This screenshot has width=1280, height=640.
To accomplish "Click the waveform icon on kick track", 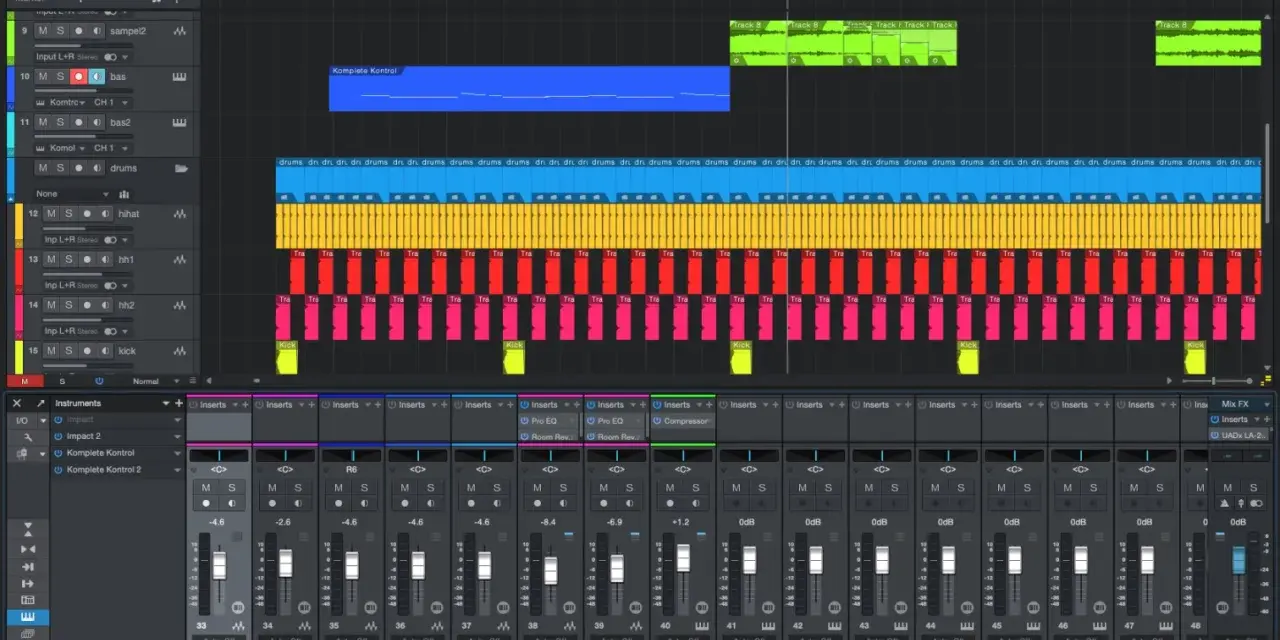I will [x=180, y=351].
